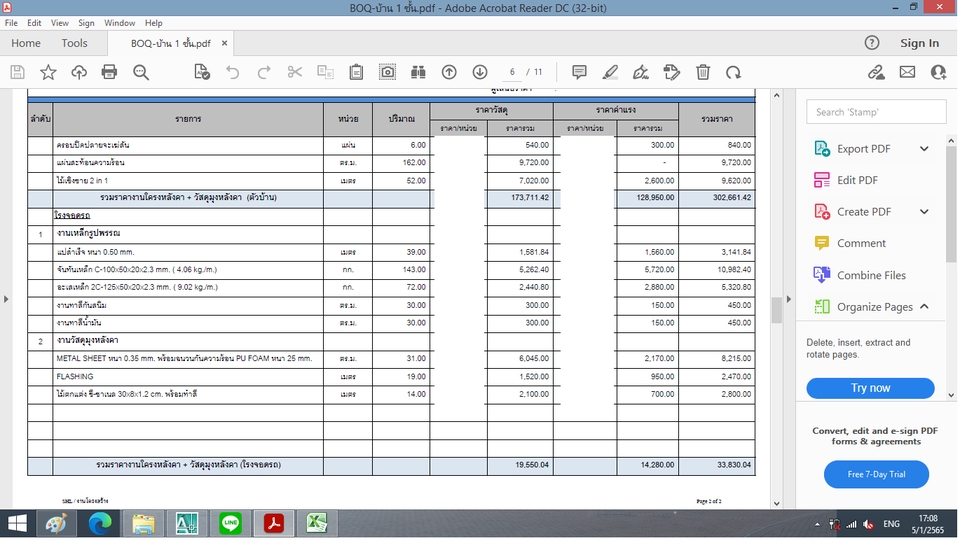The width and height of the screenshot is (960, 543).
Task: Click the Save file icon
Action: pos(17,72)
